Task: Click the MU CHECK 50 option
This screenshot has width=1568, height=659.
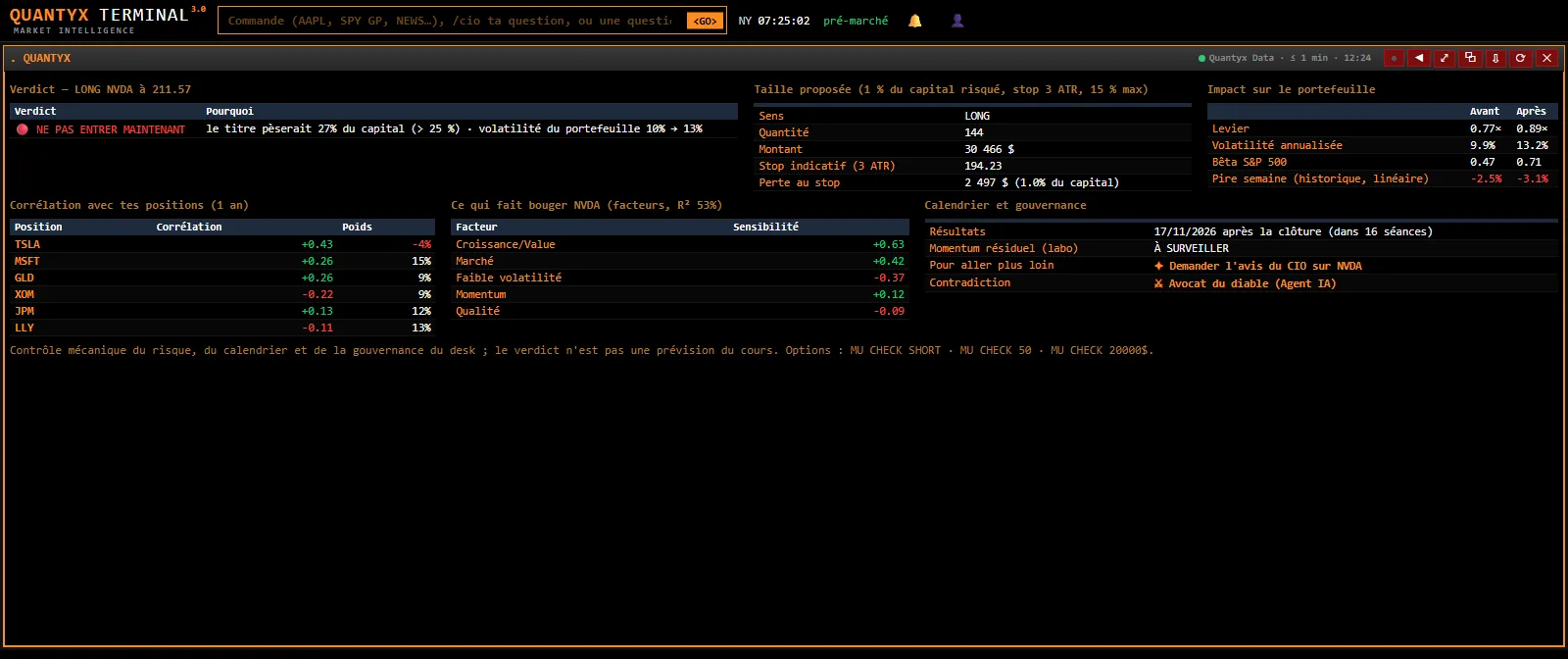Action: pos(996,350)
